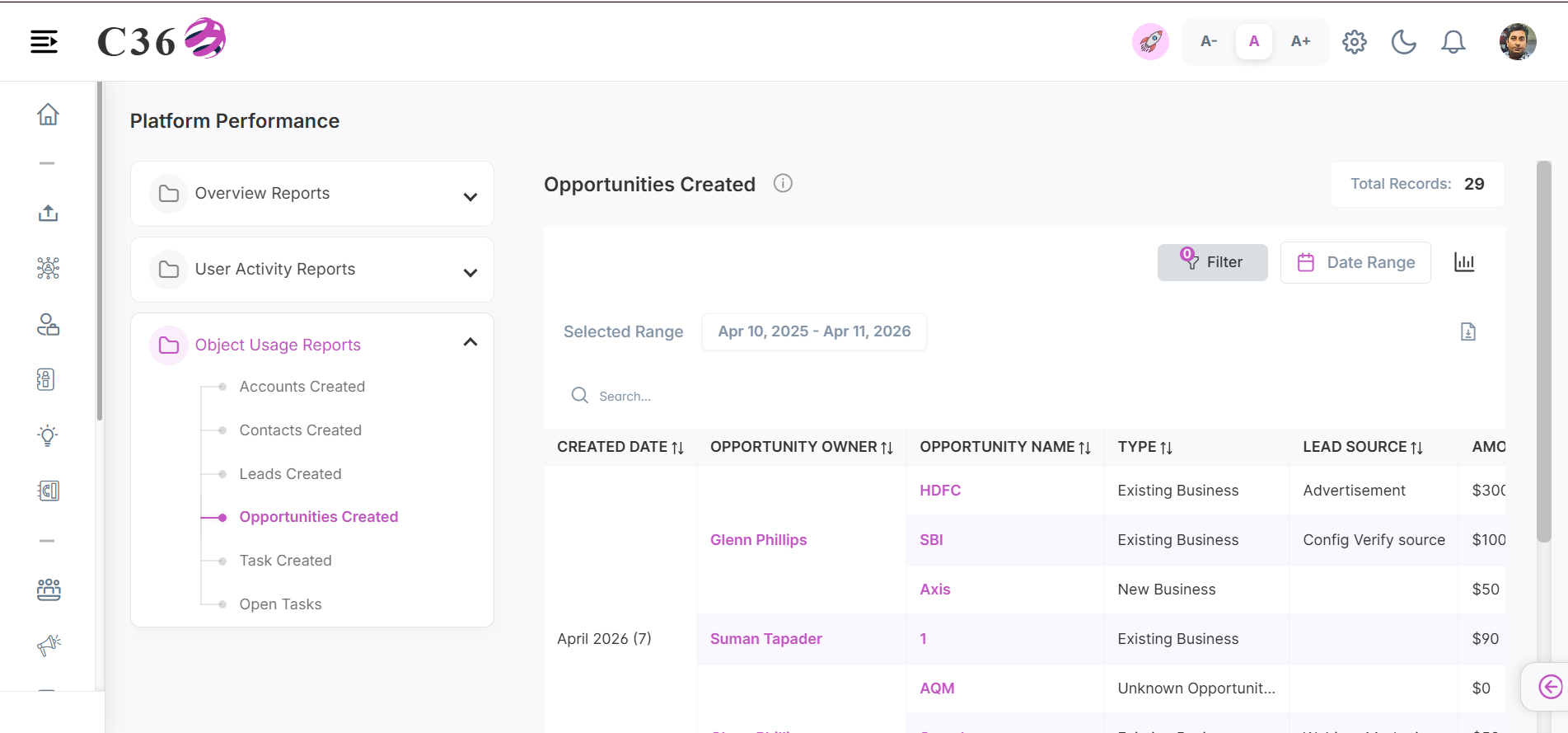Open the Date Range picker
This screenshot has height=733, width=1568.
pos(1355,262)
